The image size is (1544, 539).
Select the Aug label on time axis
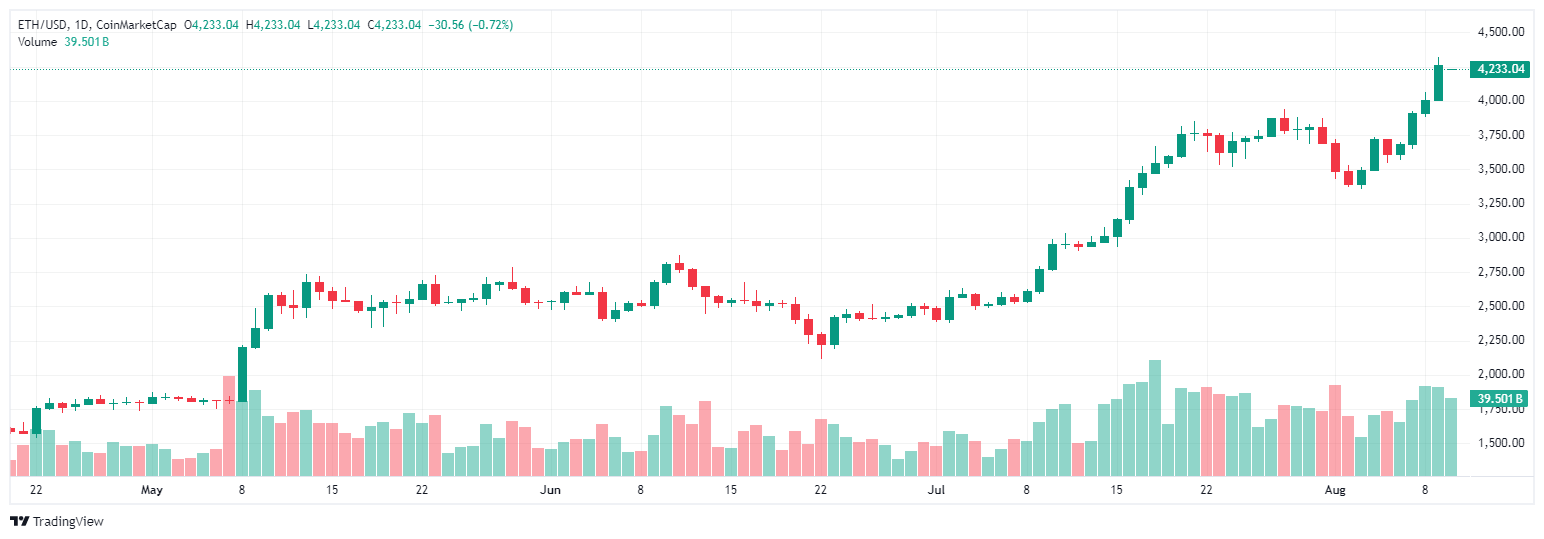click(1332, 490)
